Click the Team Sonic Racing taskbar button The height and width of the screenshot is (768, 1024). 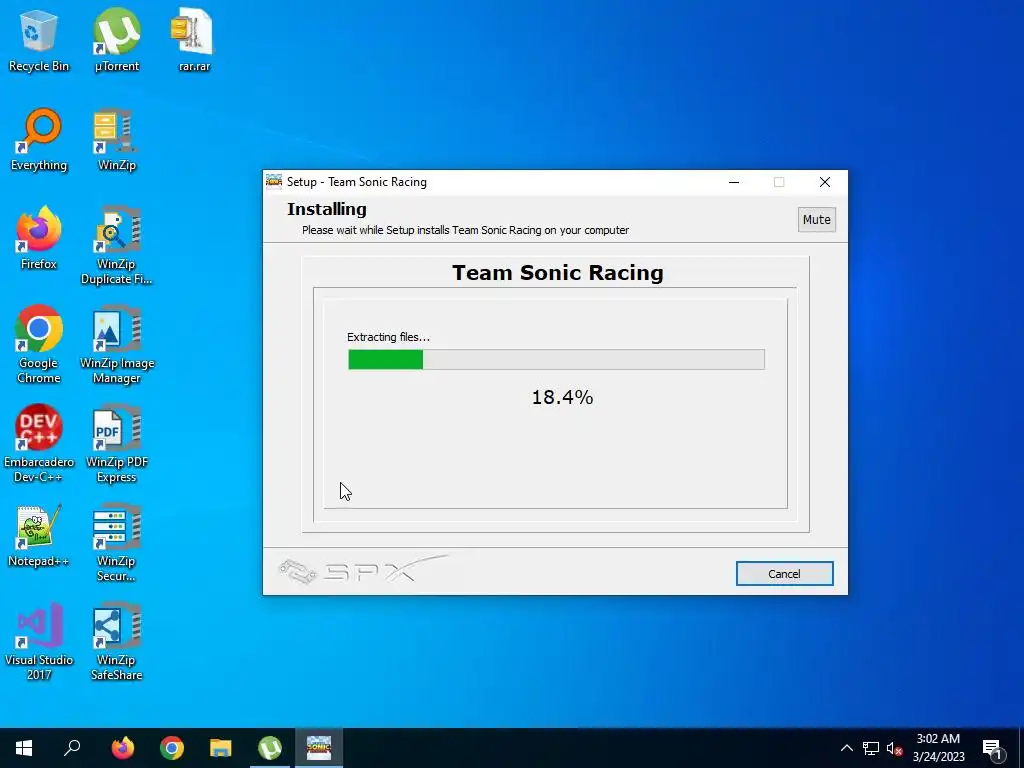pyautogui.click(x=319, y=748)
